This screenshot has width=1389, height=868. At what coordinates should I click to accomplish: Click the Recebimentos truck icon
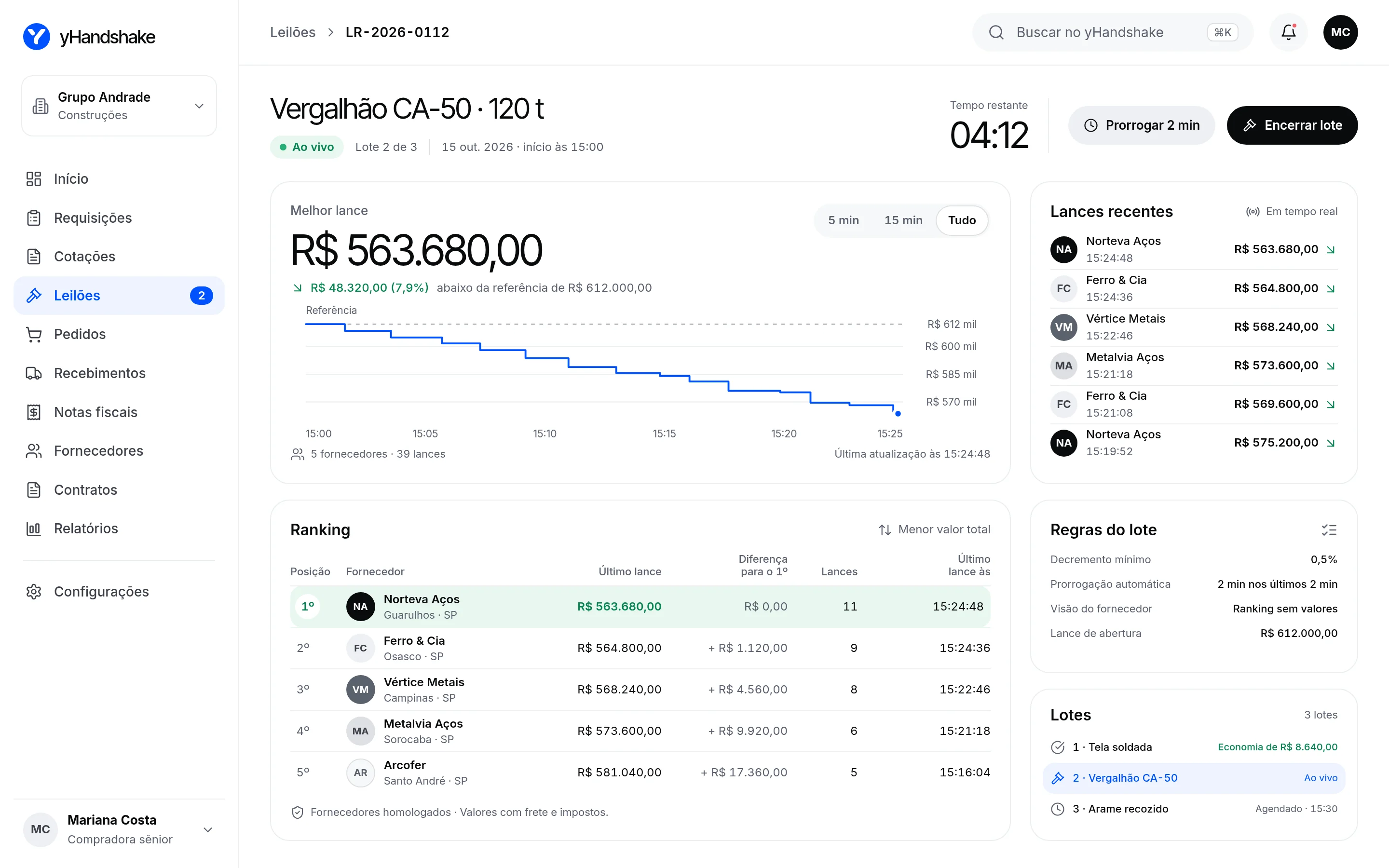(34, 373)
